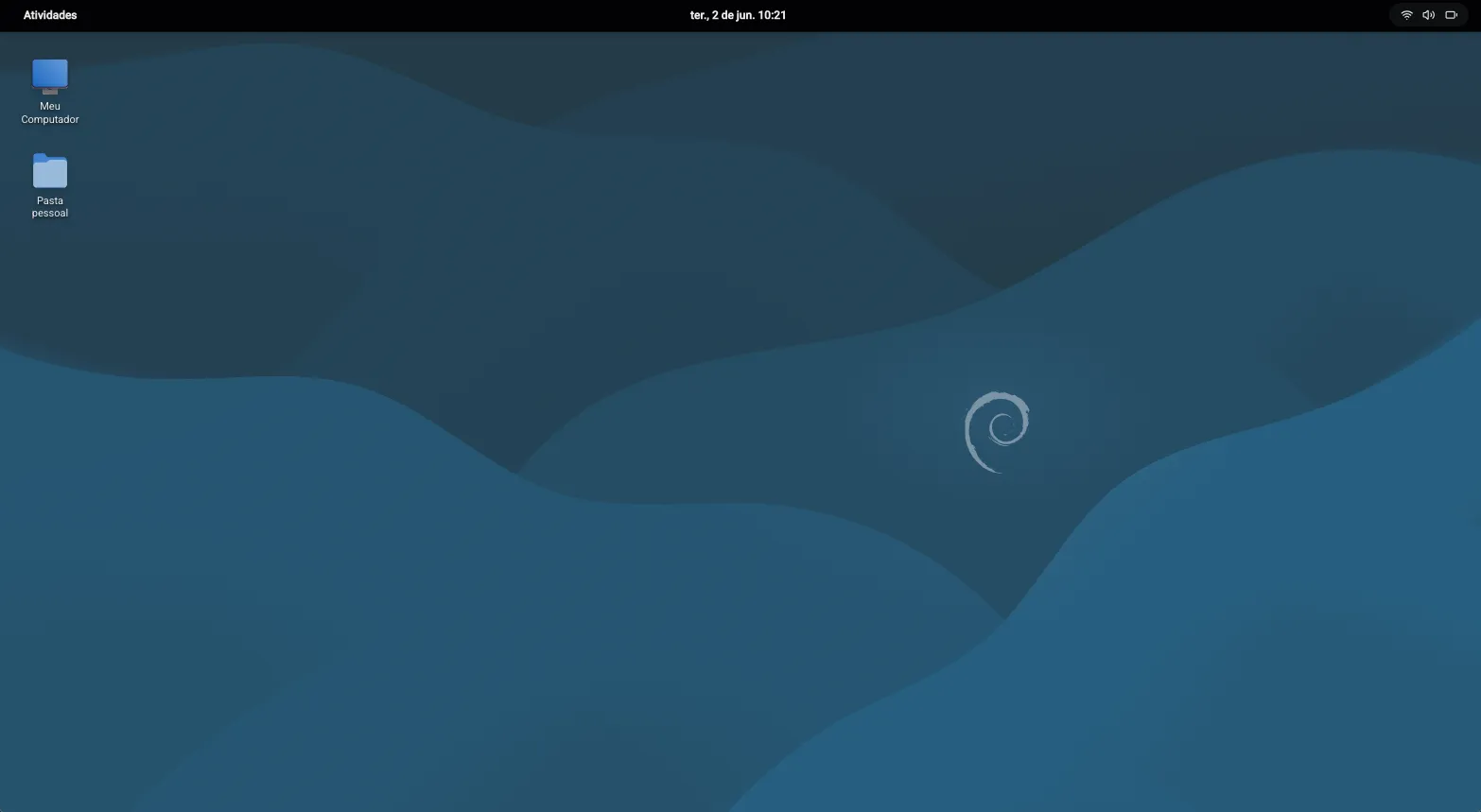Image resolution: width=1481 pixels, height=812 pixels.
Task: Click the Wi-Fi icon in the top bar
Action: pyautogui.click(x=1406, y=15)
